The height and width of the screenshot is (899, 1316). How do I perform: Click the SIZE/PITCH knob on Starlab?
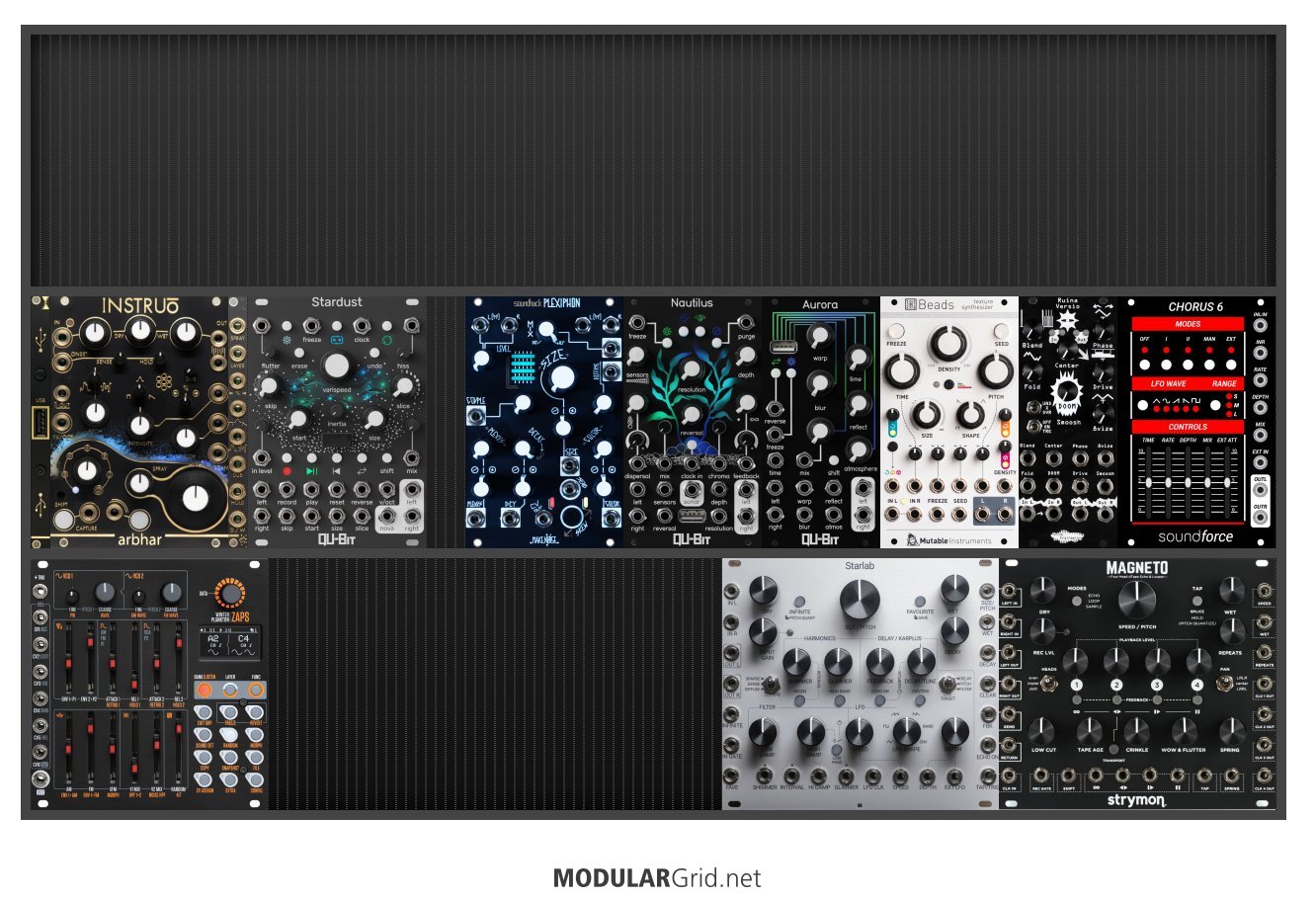(860, 600)
